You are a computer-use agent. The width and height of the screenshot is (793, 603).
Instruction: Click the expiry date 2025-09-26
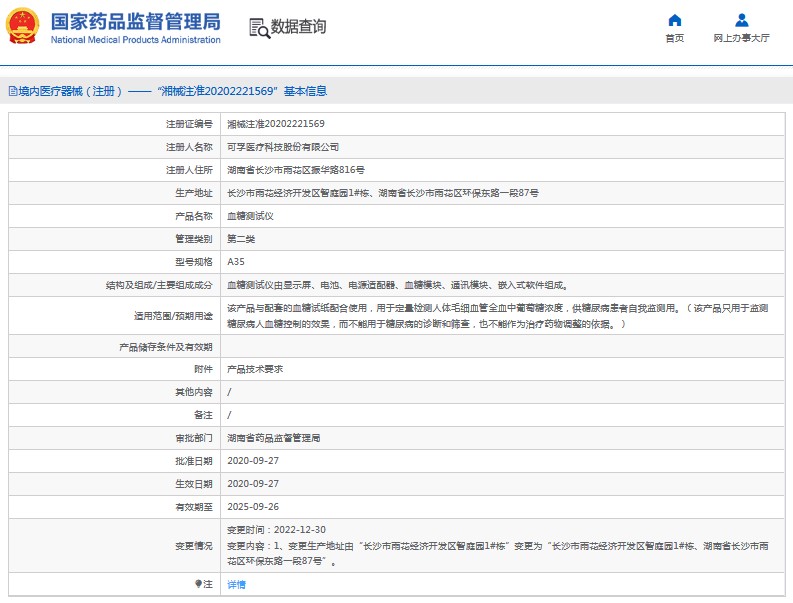coord(252,506)
